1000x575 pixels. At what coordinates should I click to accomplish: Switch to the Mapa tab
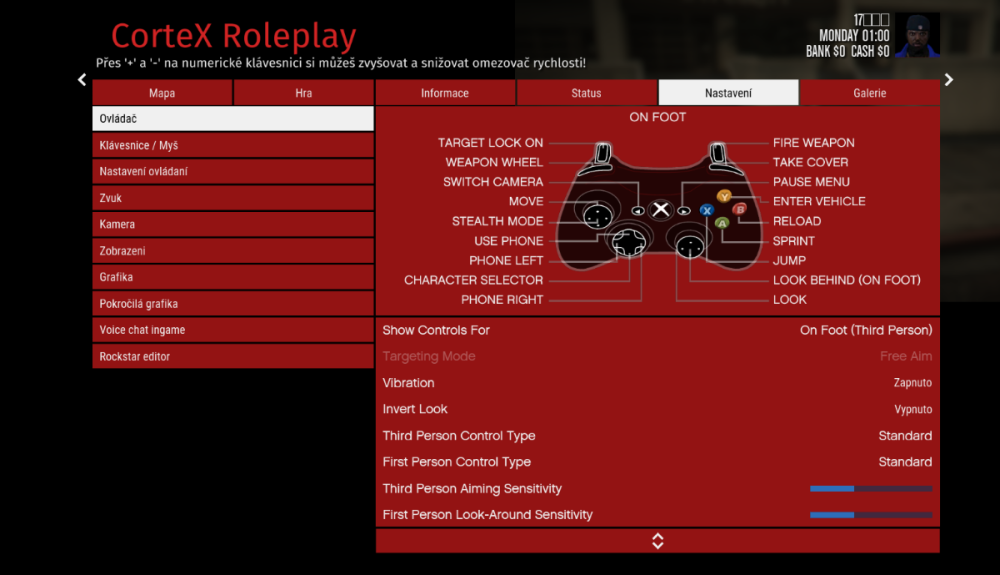pyautogui.click(x=162, y=93)
